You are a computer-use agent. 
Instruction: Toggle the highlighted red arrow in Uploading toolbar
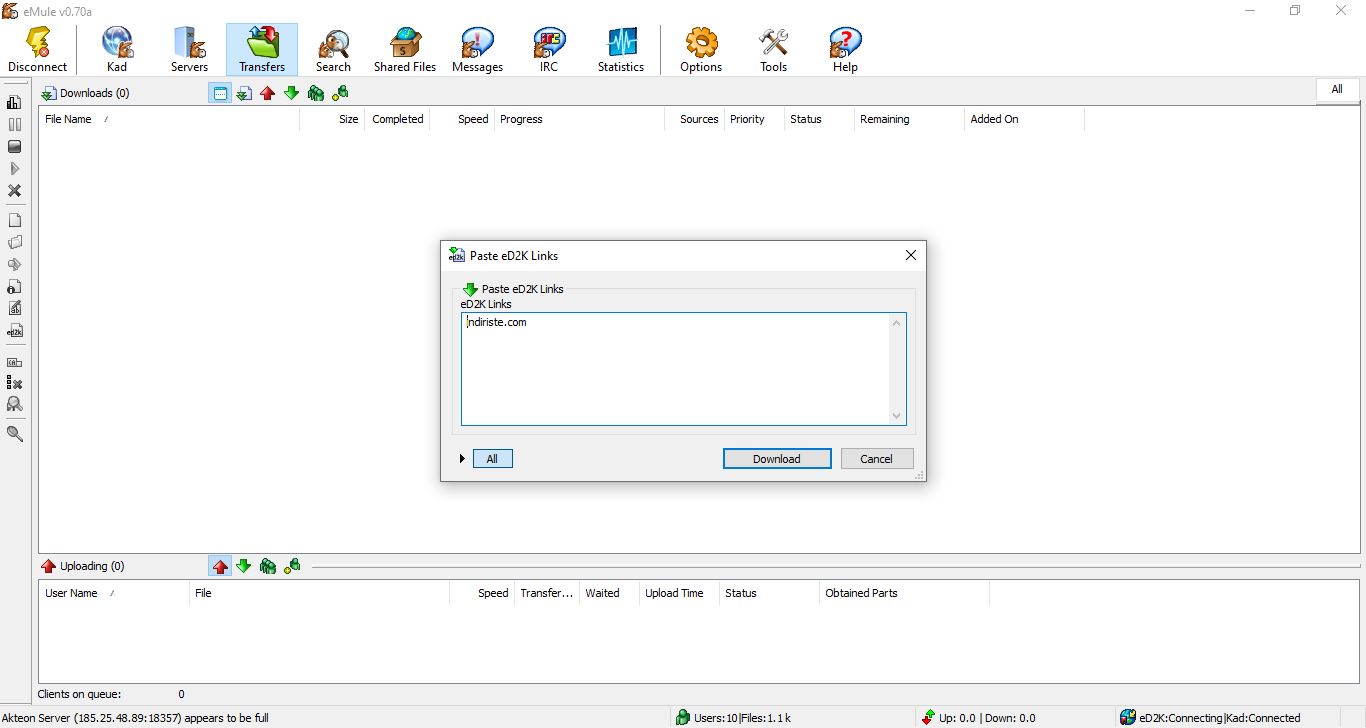pyautogui.click(x=220, y=566)
